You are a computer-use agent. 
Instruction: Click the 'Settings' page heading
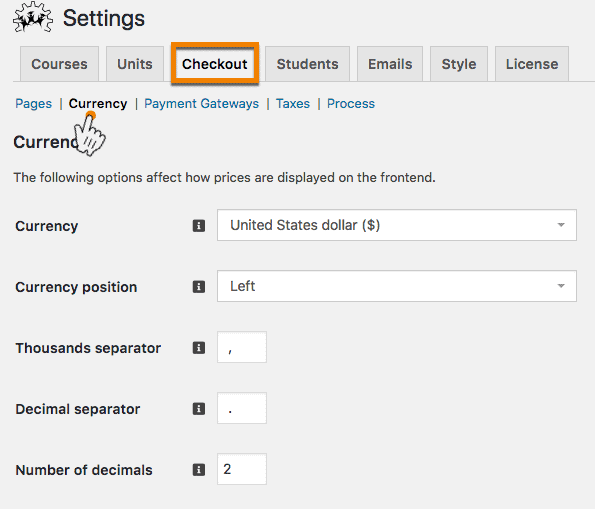[104, 18]
